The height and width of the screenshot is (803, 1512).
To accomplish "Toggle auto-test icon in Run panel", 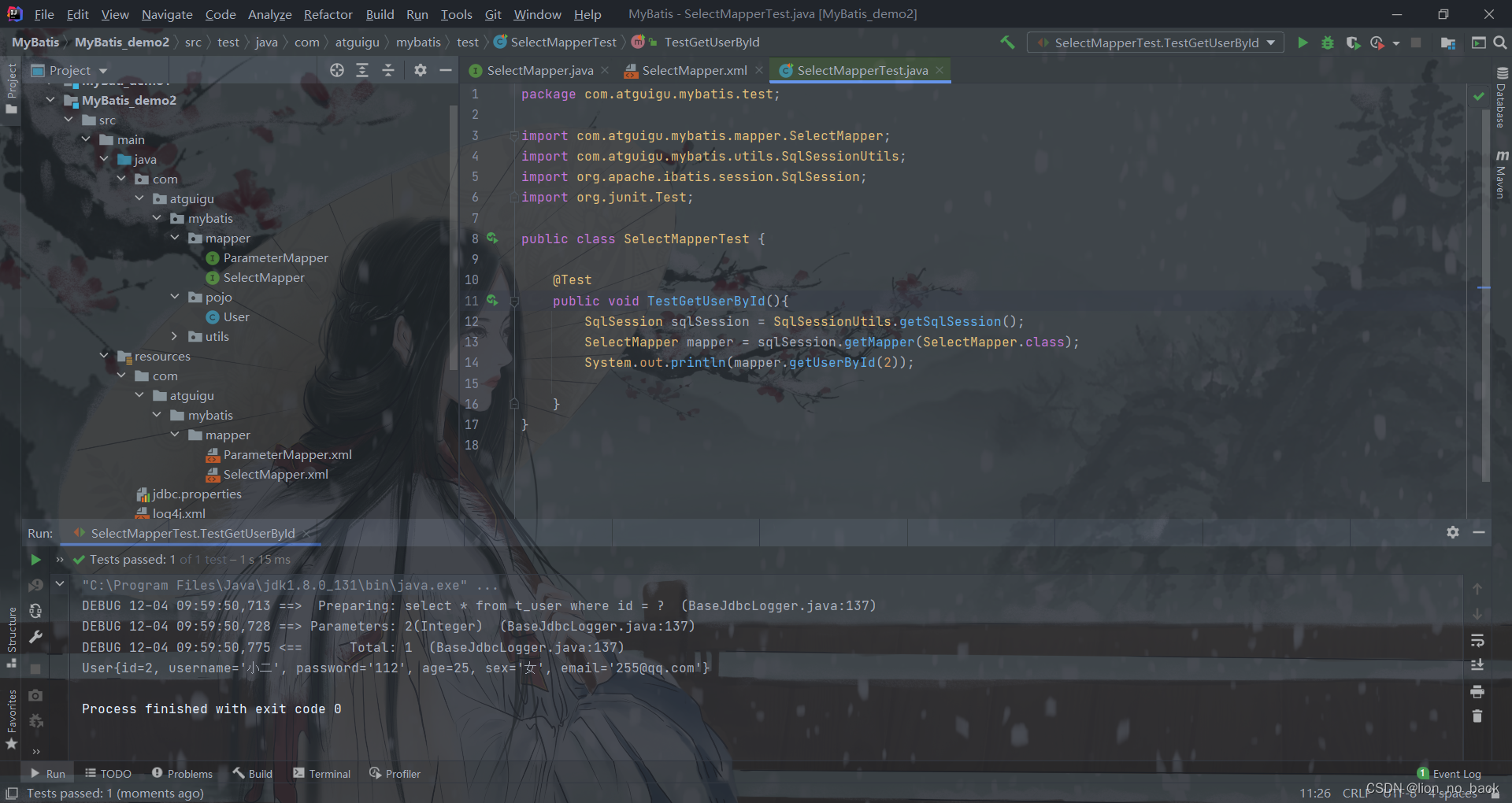I will [35, 611].
